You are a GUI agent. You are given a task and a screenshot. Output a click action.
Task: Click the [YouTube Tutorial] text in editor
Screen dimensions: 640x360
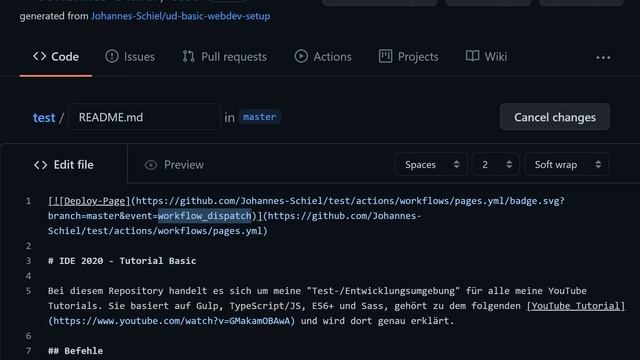[x=576, y=306]
